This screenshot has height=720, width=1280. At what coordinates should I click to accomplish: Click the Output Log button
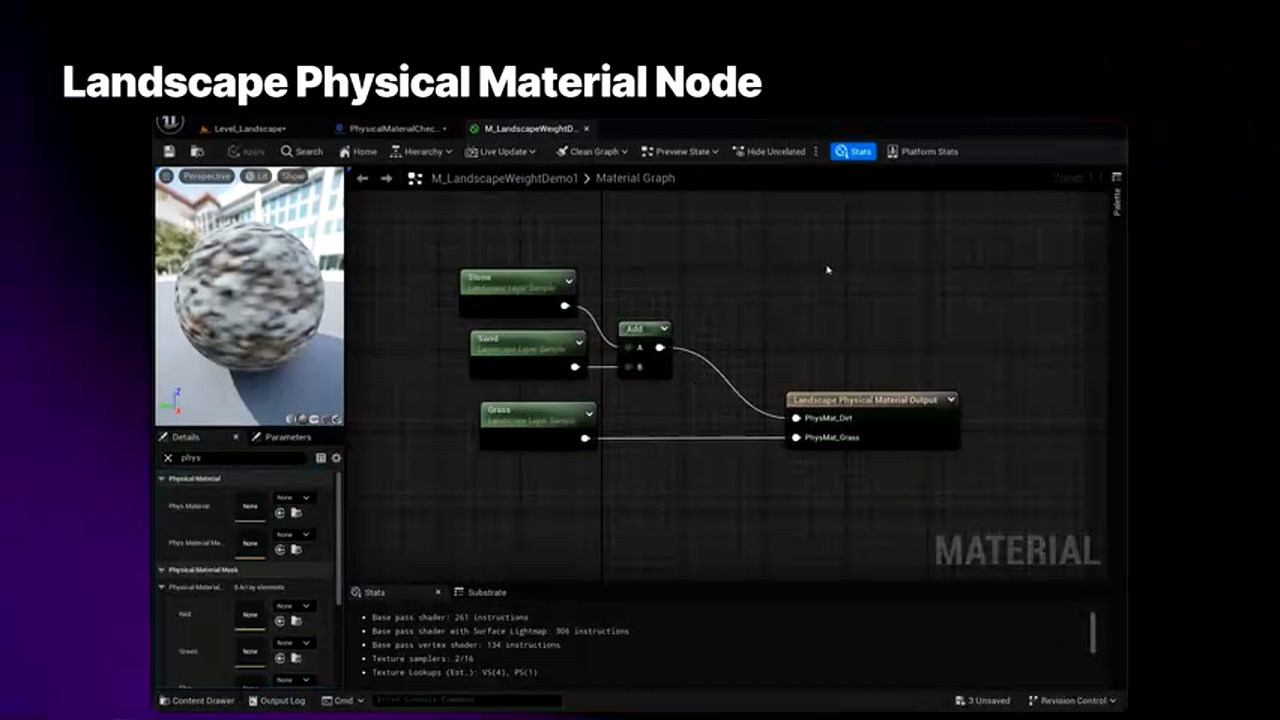coord(276,701)
